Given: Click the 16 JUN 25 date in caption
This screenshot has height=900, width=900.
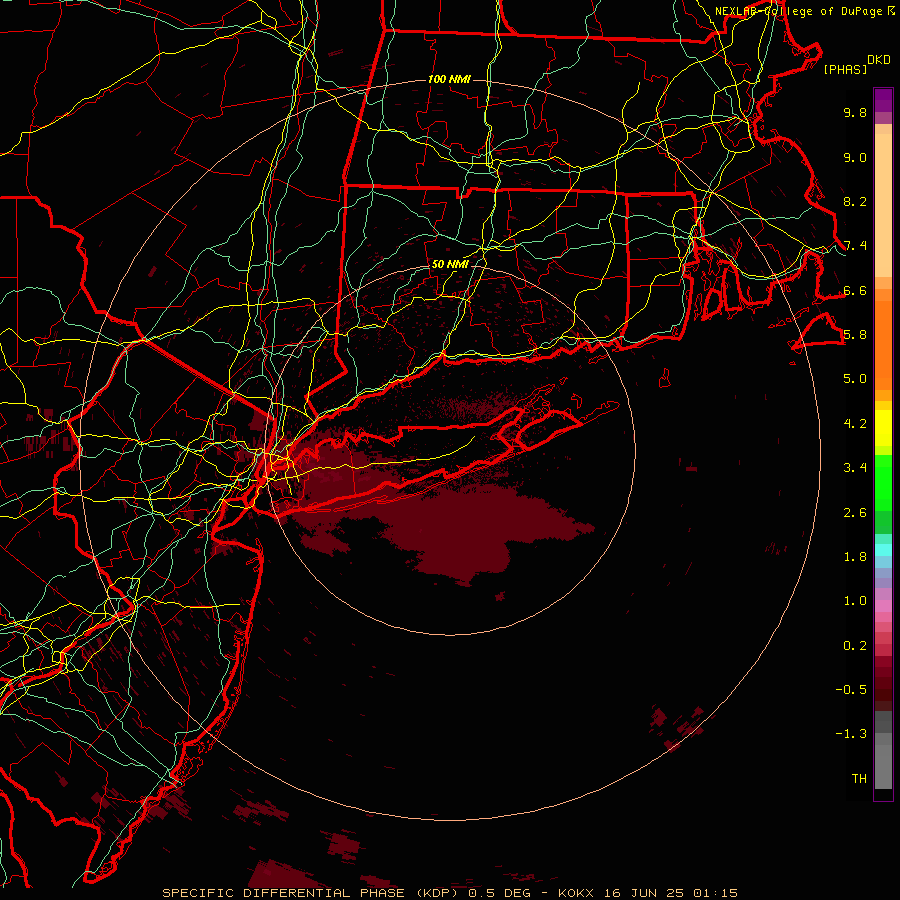Looking at the screenshot, I should pos(643,893).
